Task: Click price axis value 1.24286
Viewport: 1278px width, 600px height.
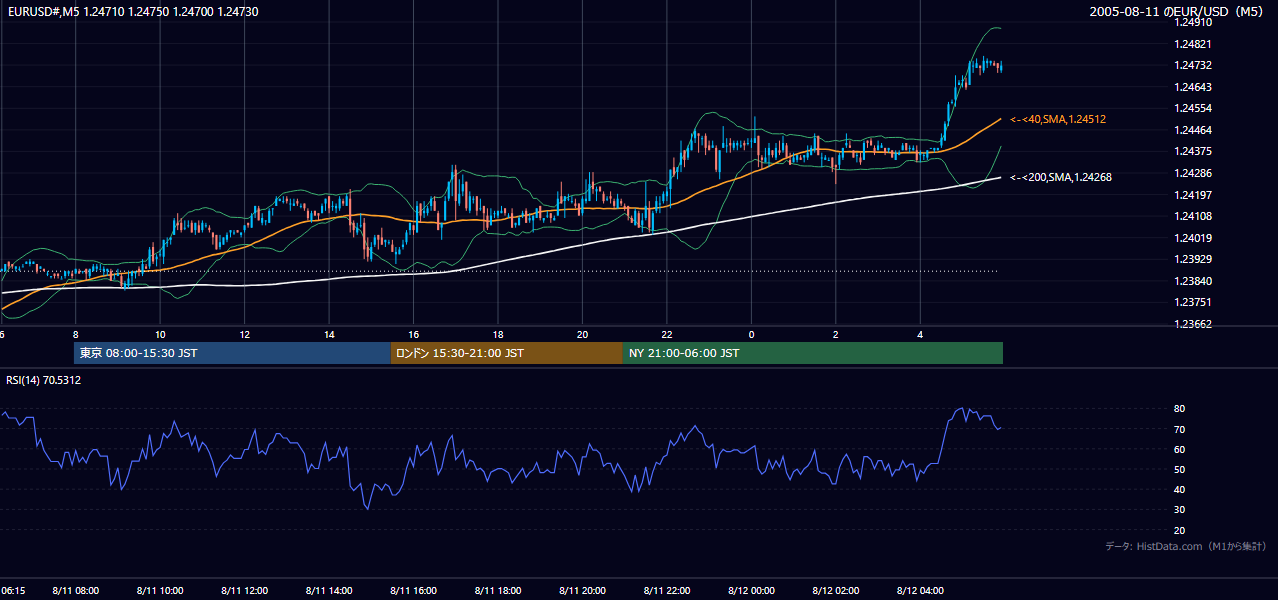Action: (1194, 173)
